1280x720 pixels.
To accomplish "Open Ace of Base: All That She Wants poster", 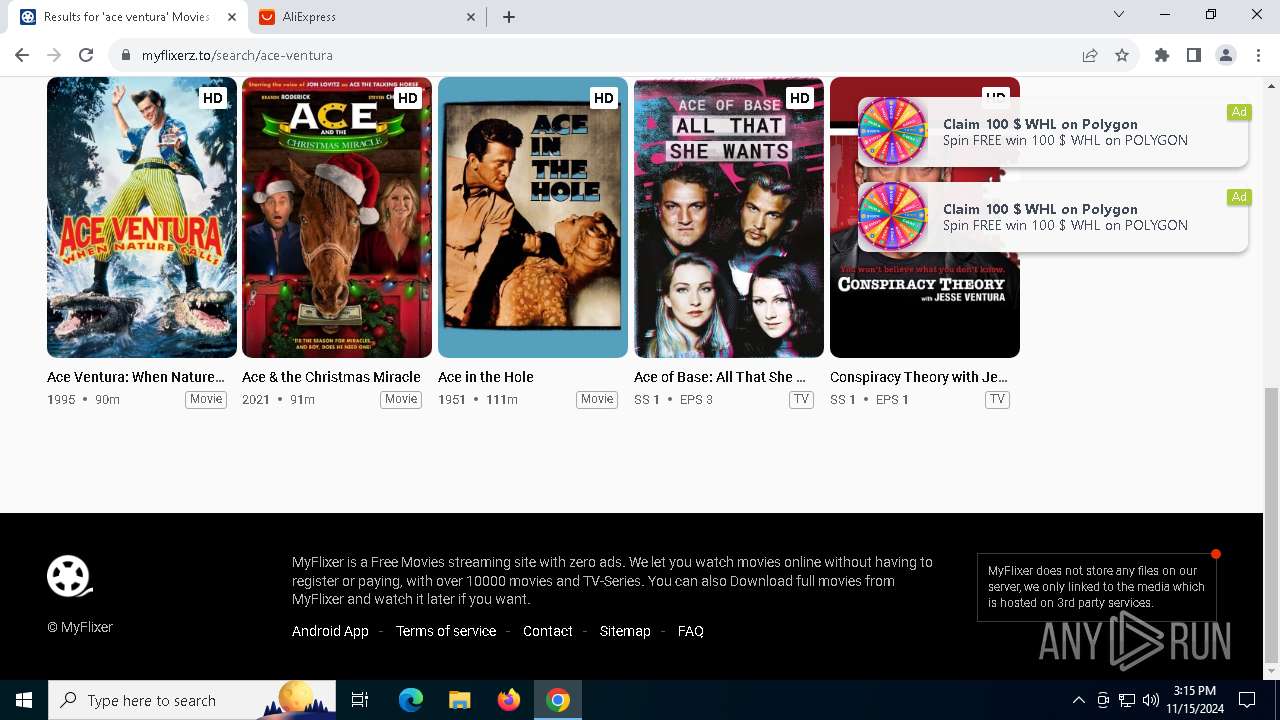I will [x=729, y=217].
